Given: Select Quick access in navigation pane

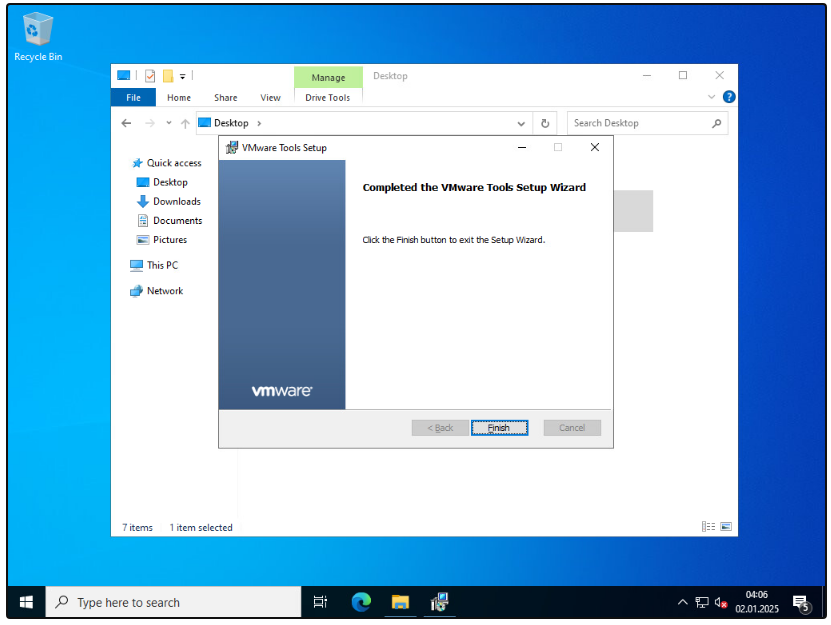Looking at the screenshot, I should (x=167, y=163).
